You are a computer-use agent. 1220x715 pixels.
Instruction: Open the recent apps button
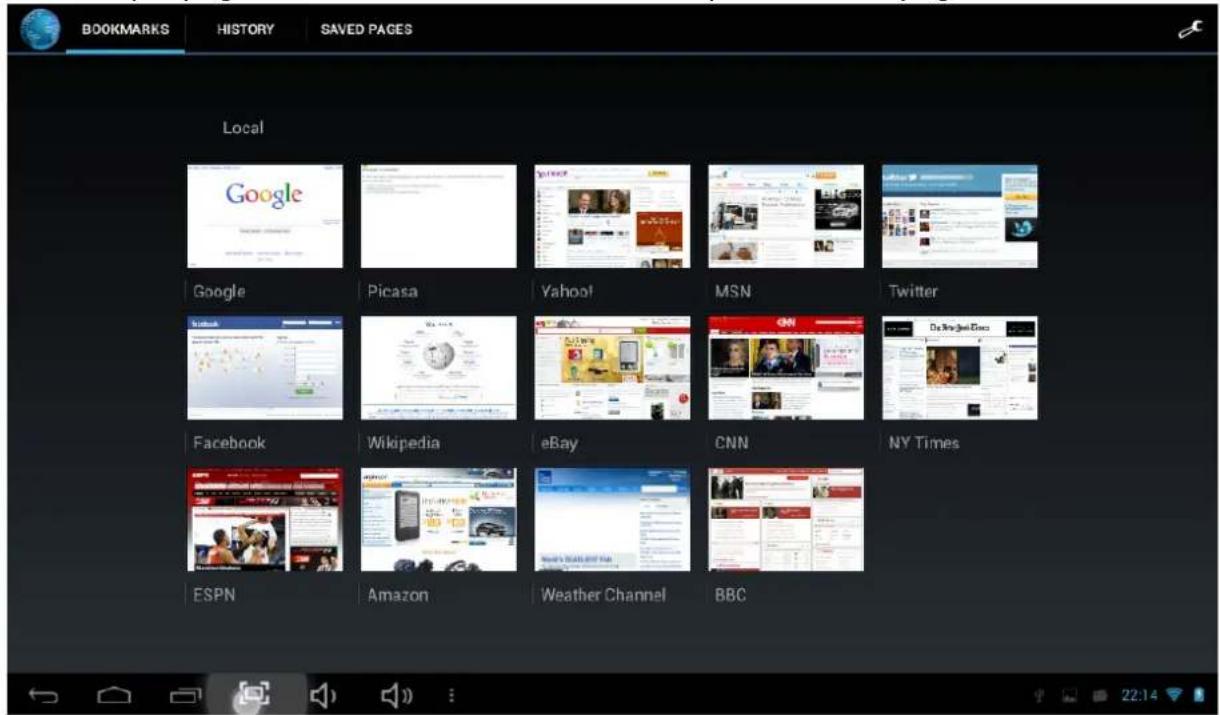pos(184,694)
